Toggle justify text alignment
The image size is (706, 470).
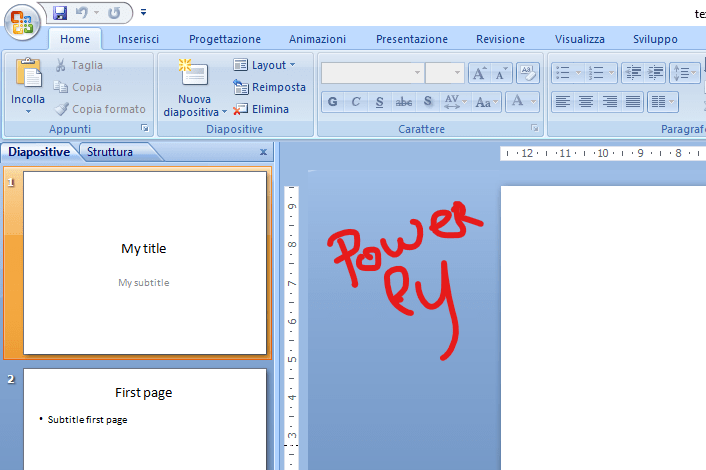point(633,102)
